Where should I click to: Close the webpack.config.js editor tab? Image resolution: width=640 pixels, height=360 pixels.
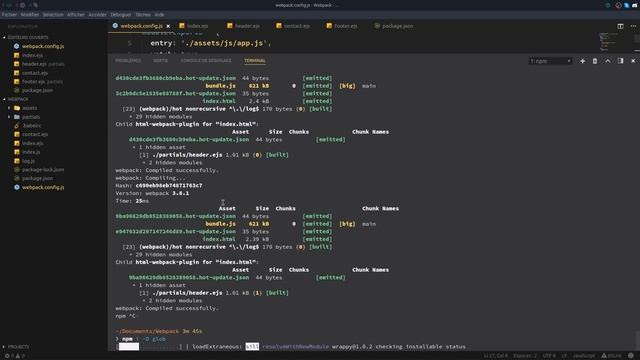[168, 26]
